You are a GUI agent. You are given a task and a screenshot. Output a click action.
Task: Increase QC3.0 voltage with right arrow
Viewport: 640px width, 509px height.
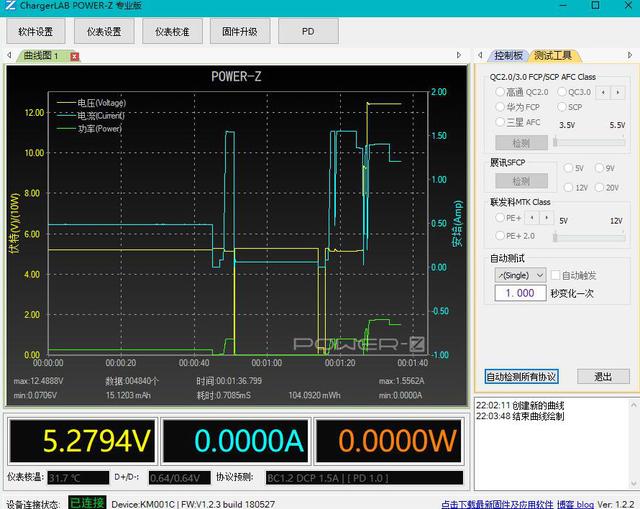[618, 92]
